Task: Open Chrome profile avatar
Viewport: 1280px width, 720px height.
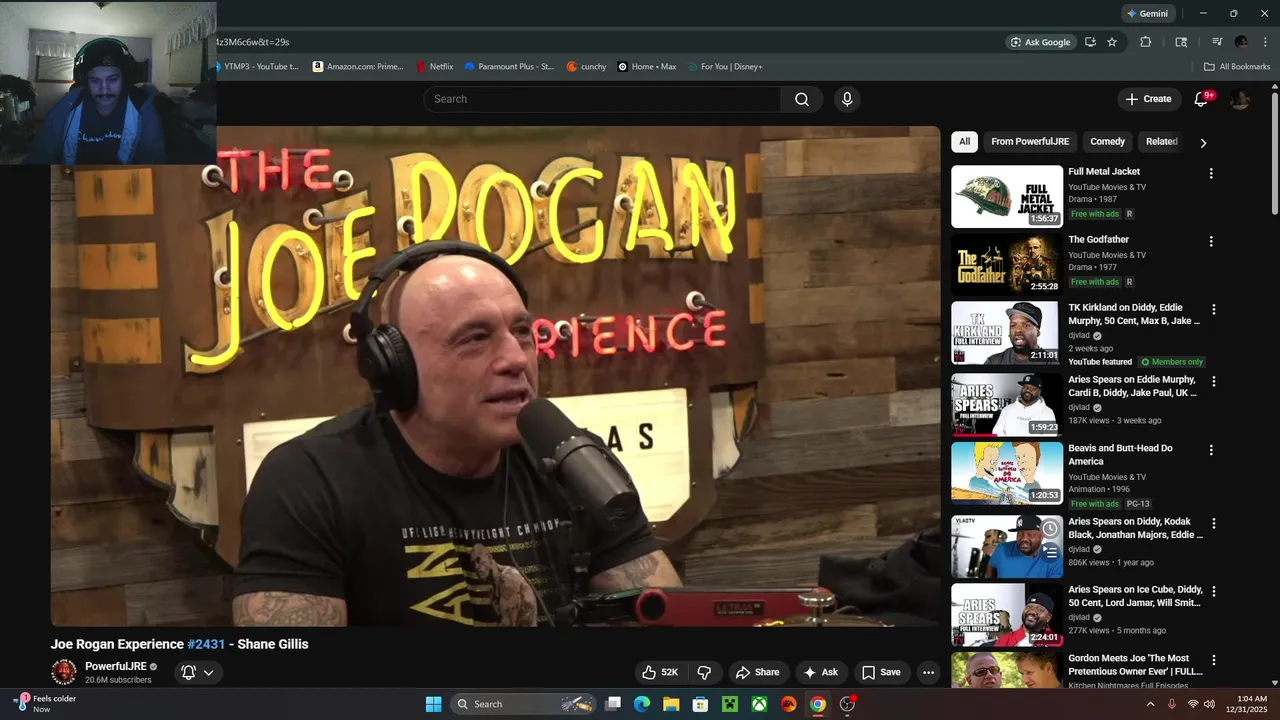Action: (1241, 42)
